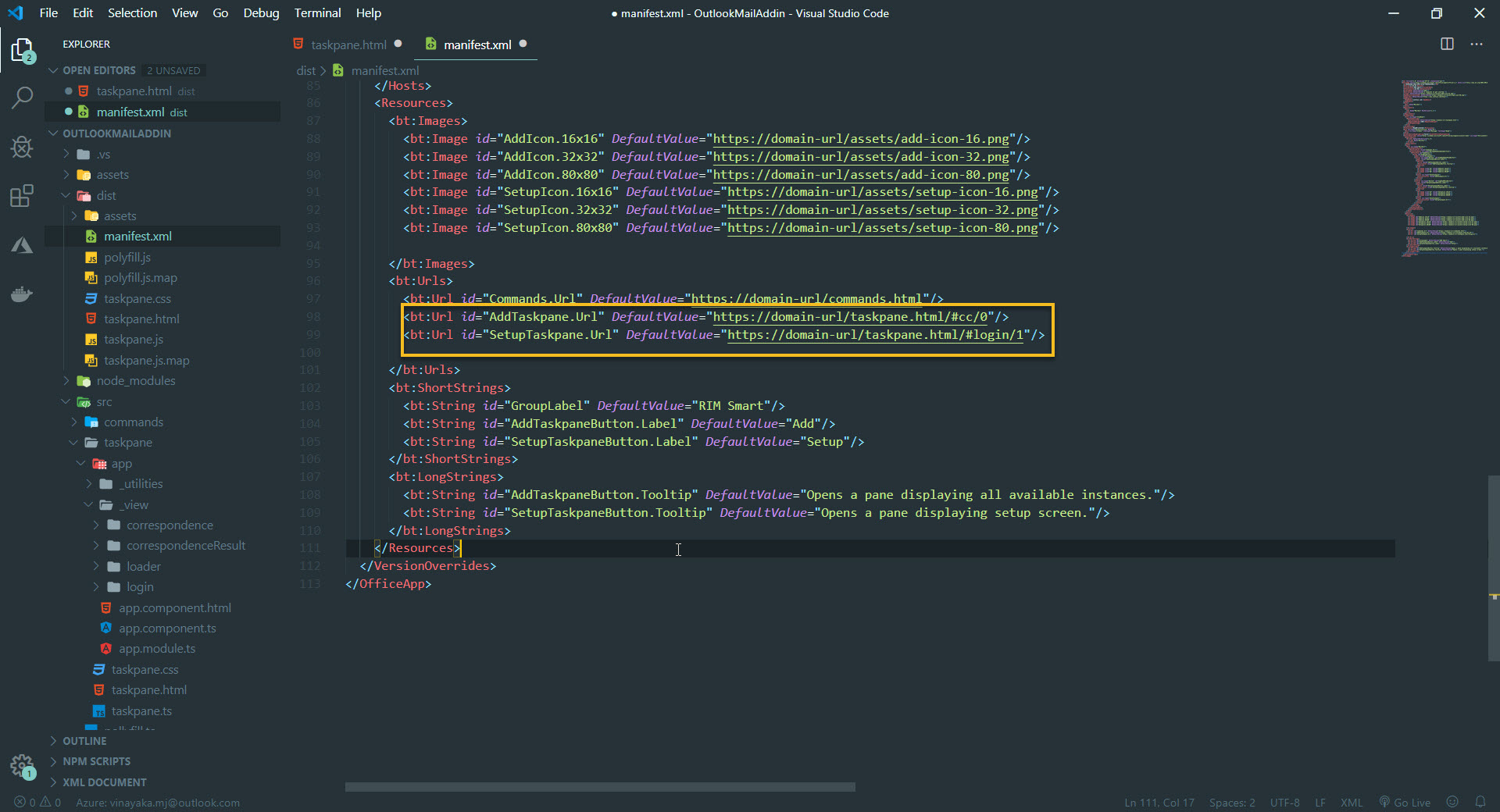Open the Run and Debug panel

[22, 147]
